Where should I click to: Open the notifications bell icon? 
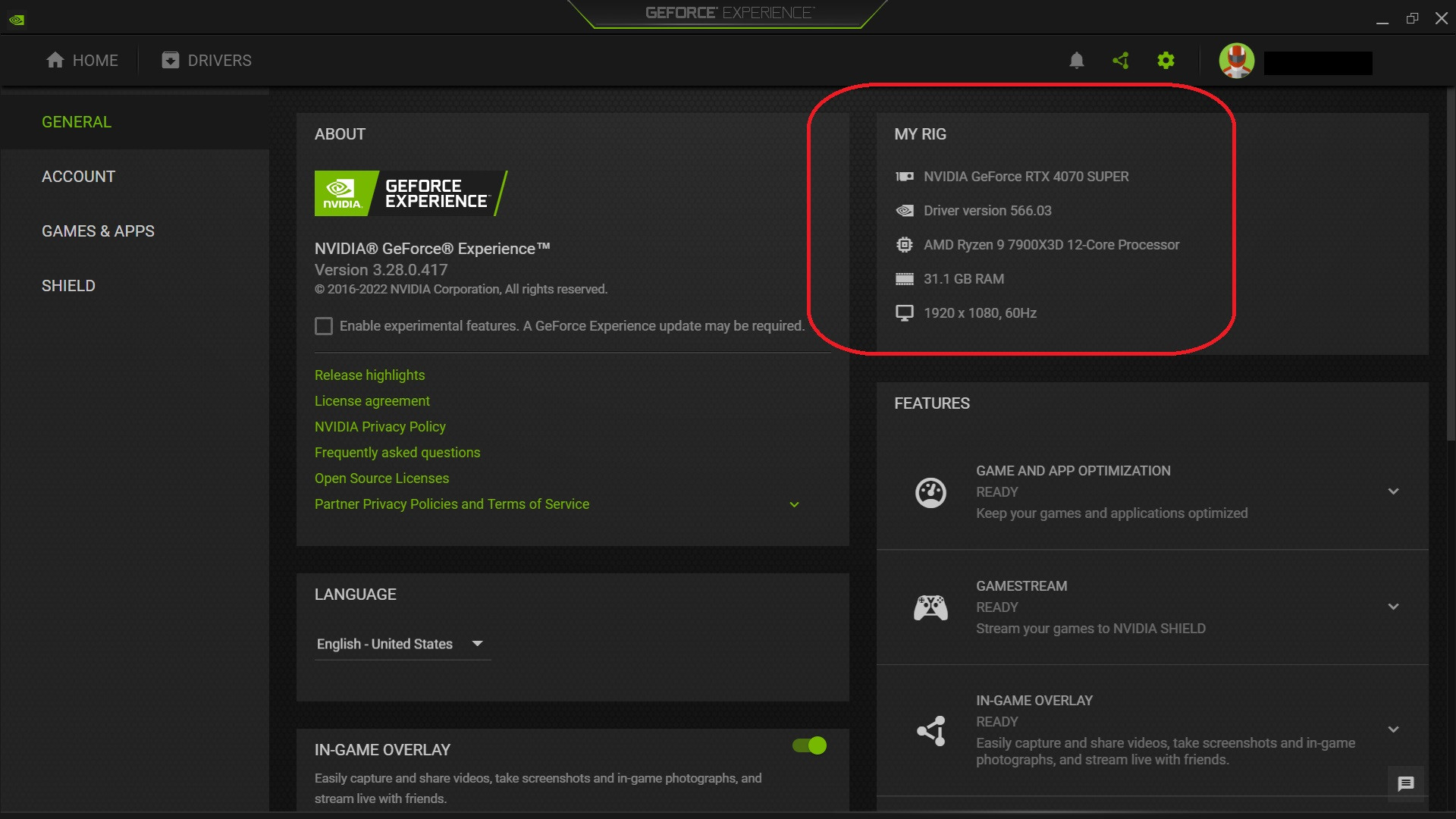pos(1076,61)
